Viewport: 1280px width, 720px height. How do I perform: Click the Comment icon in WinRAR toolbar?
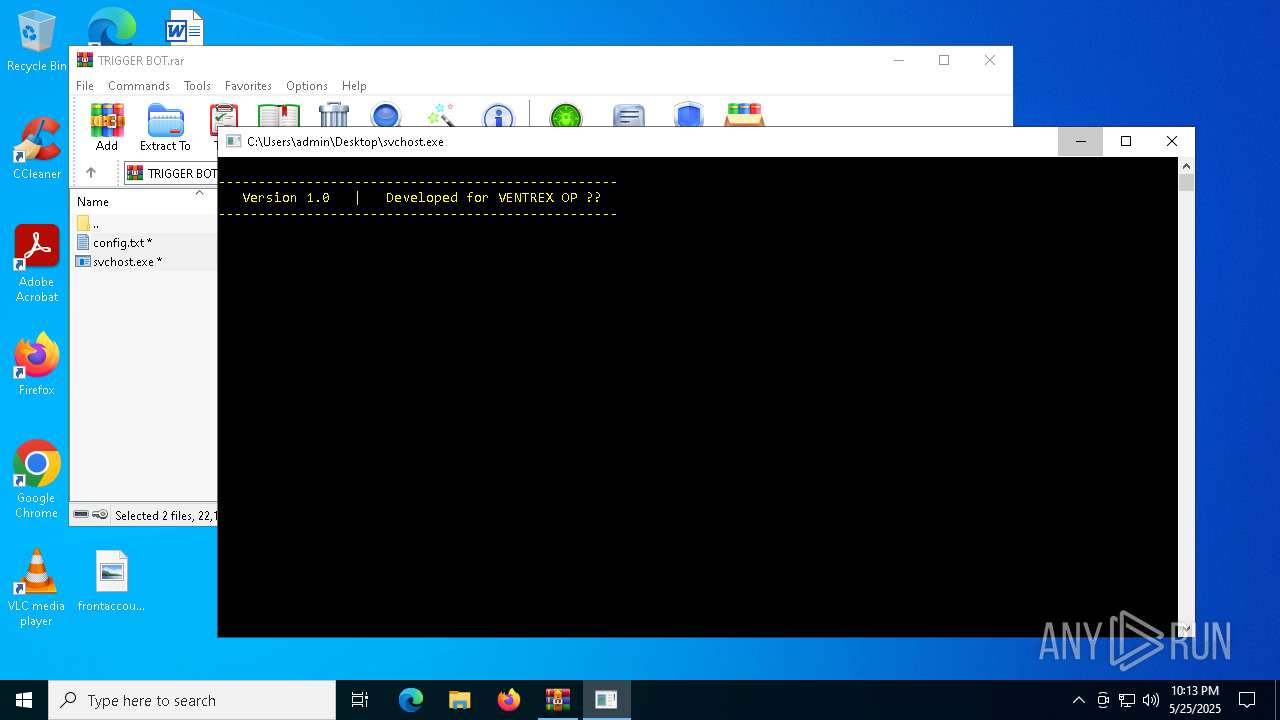pyautogui.click(x=629, y=116)
